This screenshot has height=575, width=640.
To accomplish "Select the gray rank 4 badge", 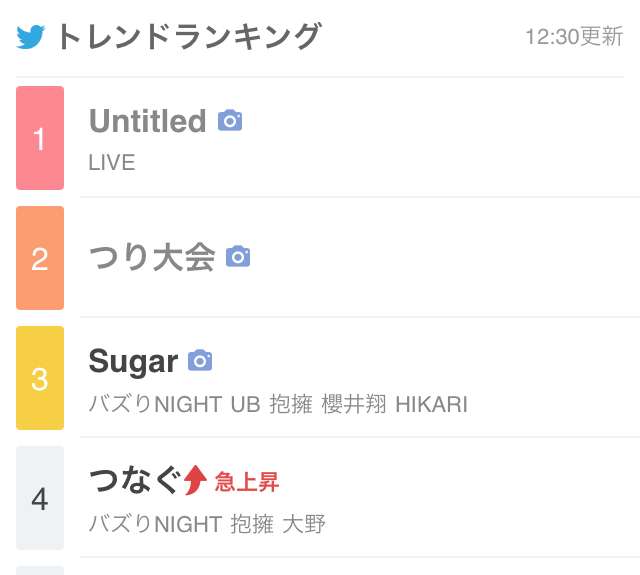I will 40,498.
